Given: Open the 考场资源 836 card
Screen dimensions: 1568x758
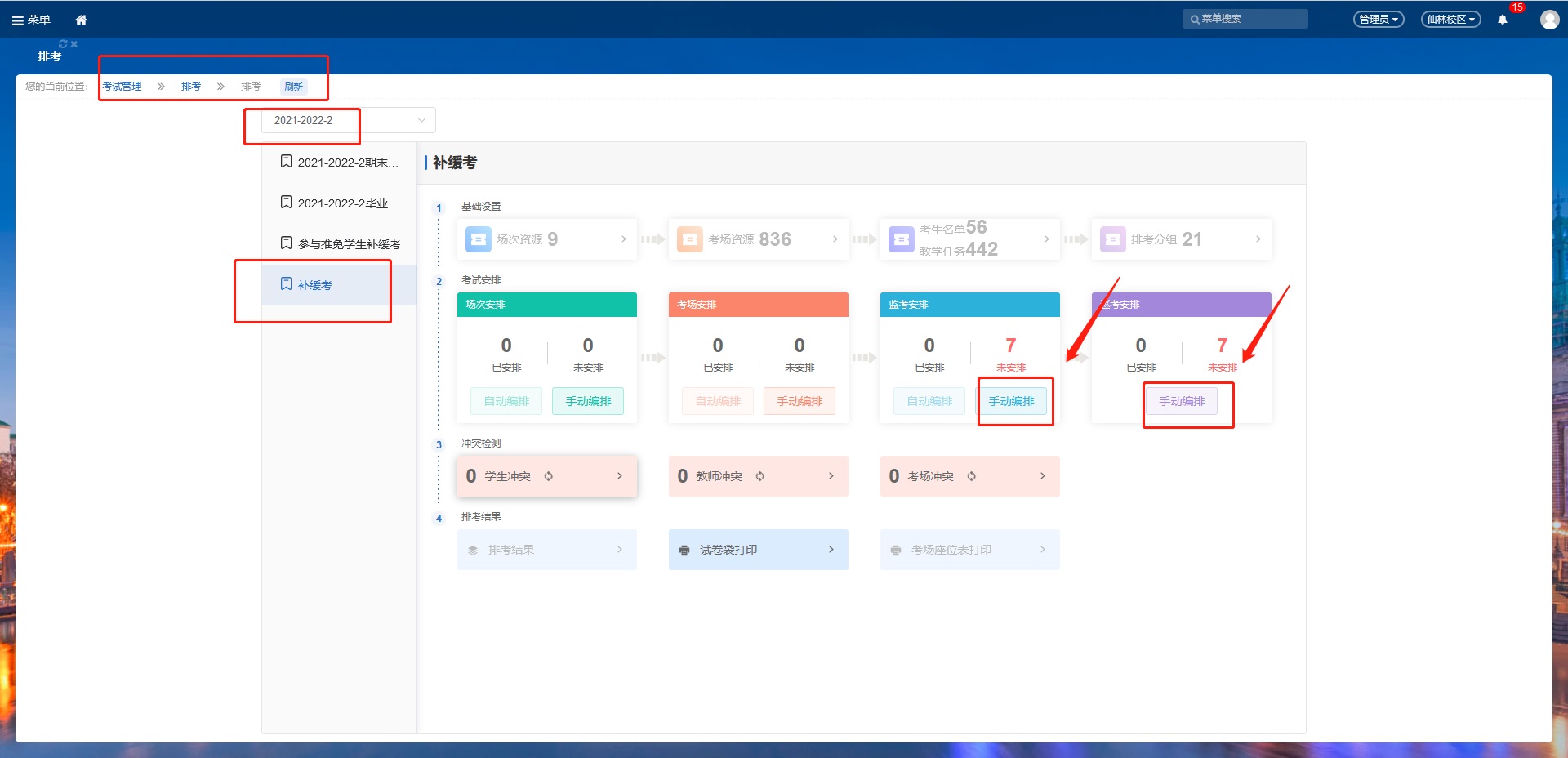Looking at the screenshot, I should 758,239.
